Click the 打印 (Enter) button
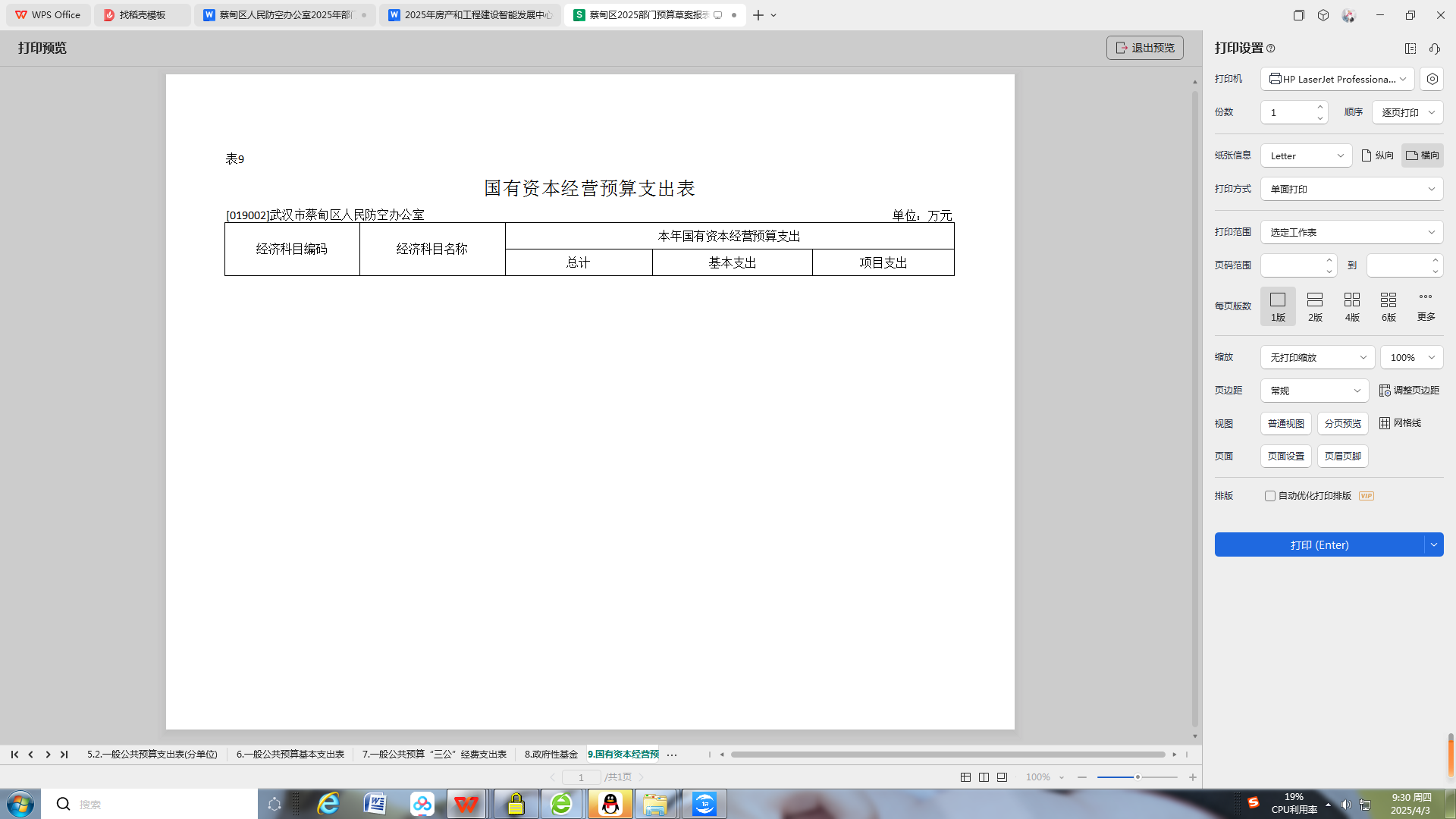This screenshot has width=1456, height=819. [x=1319, y=544]
